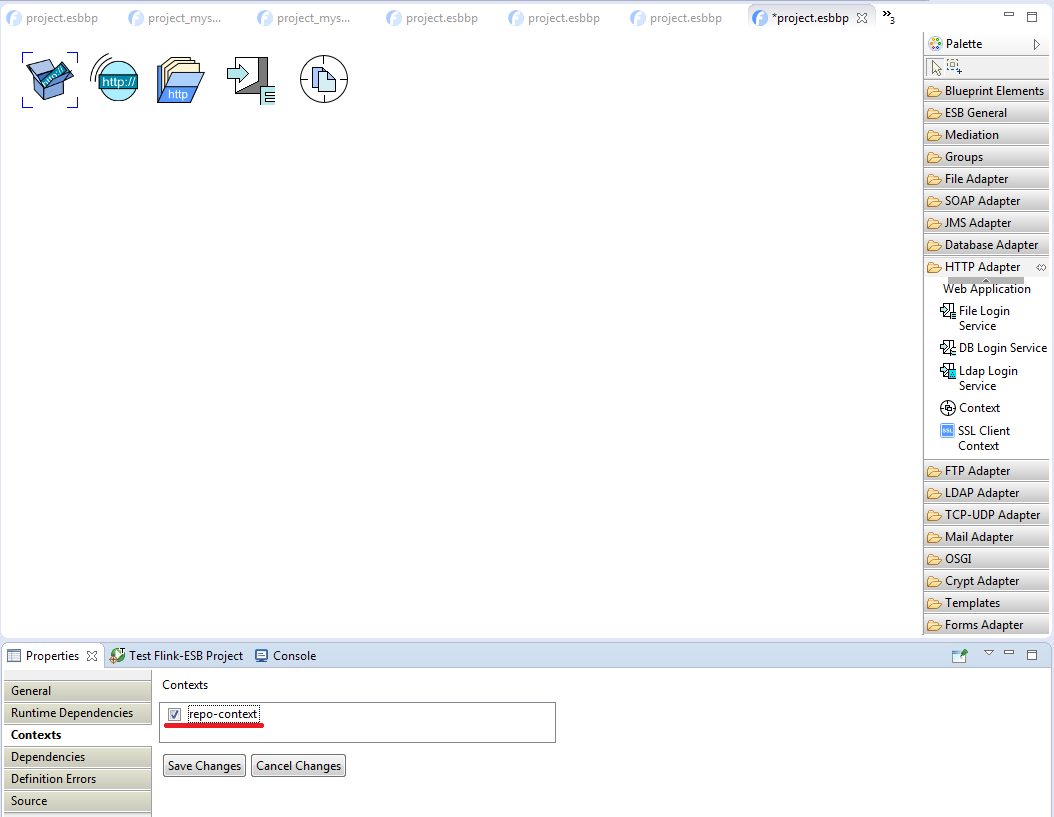Uncheck the repo-context checkbox
Image resolution: width=1054 pixels, height=817 pixels.
point(175,714)
